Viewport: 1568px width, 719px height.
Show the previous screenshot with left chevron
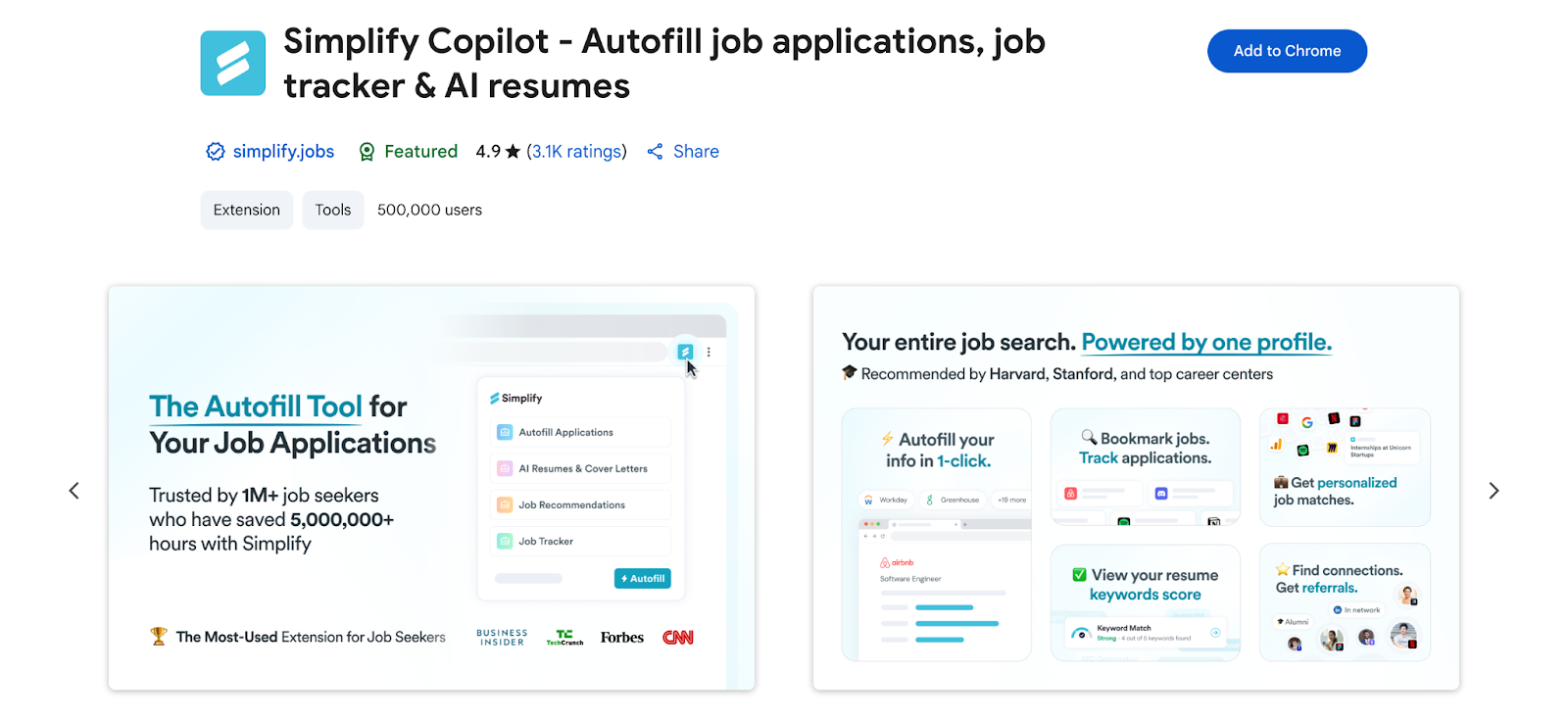click(74, 491)
